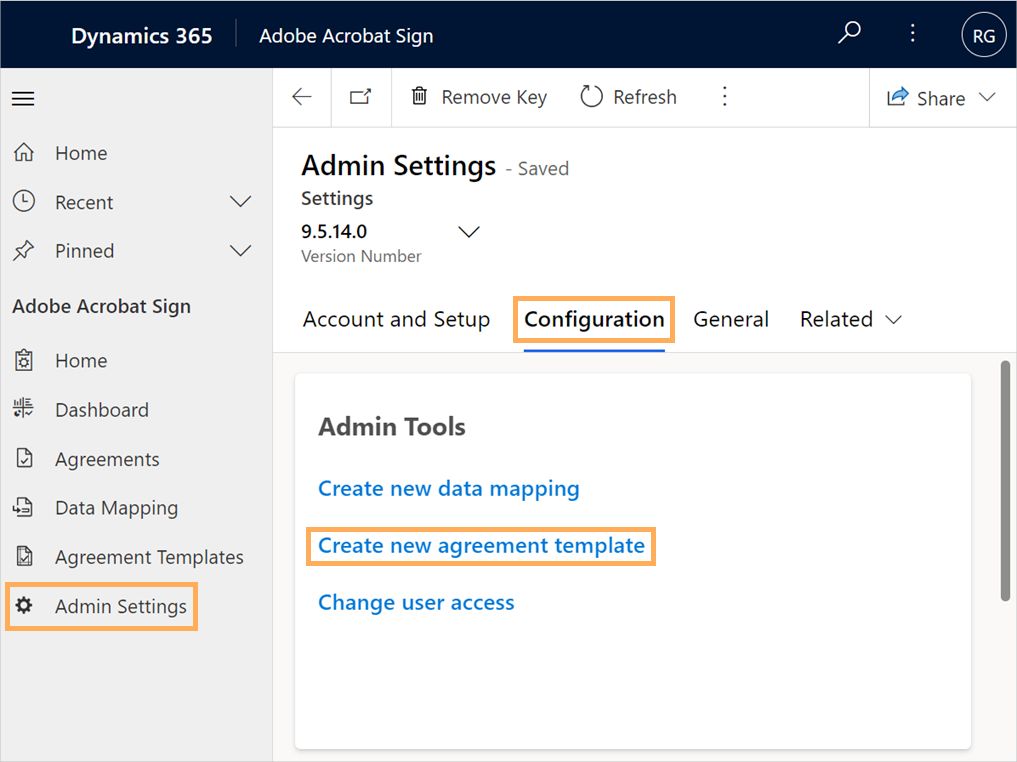Image resolution: width=1017 pixels, height=762 pixels.
Task: Open Agreements in the sidebar
Action: tap(107, 459)
